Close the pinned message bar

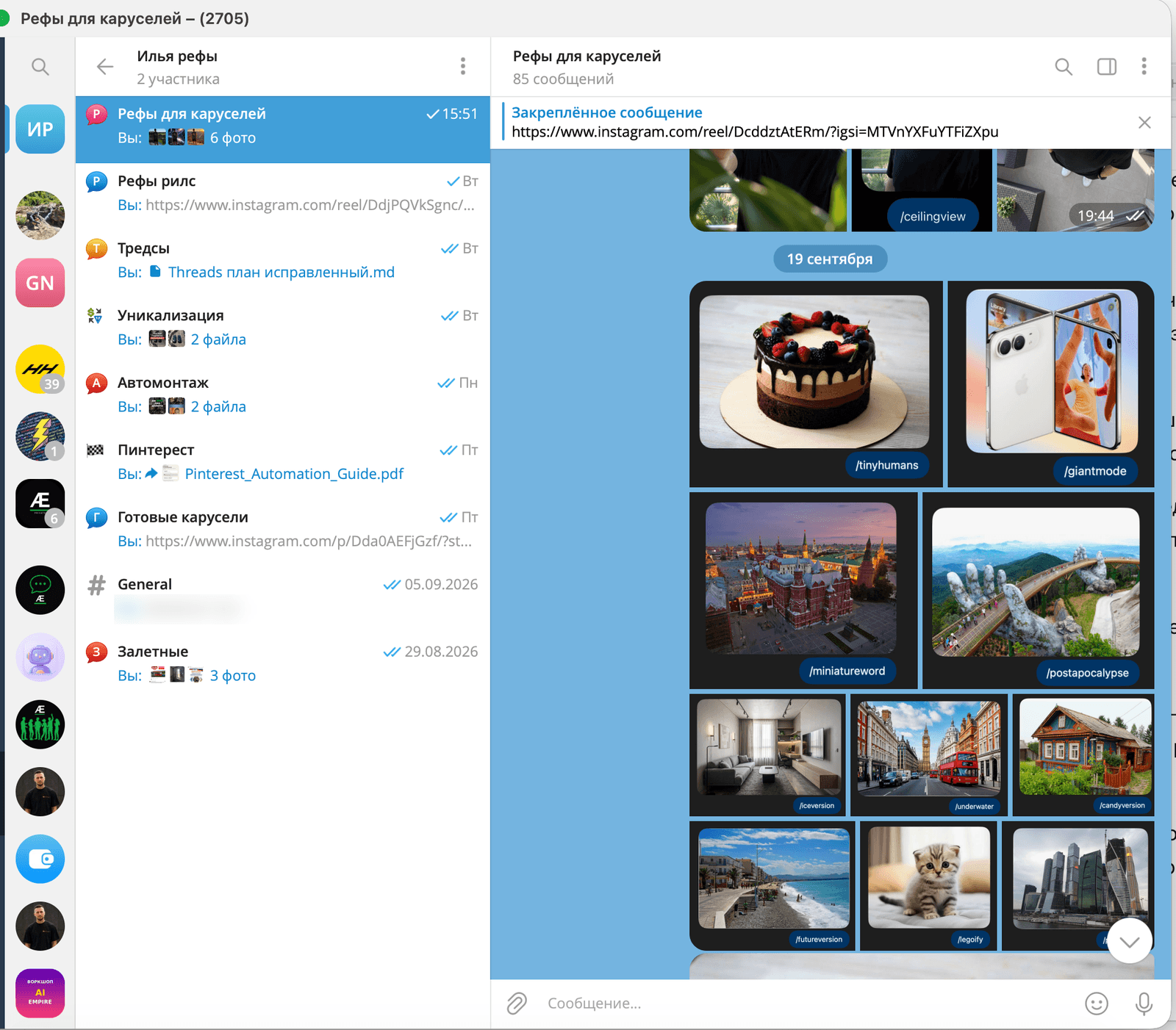tap(1144, 123)
